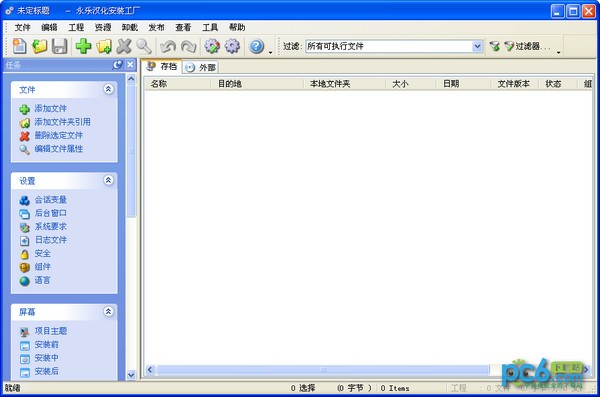600x397 pixels.
Task: Sort by the 名称 column header
Action: [178, 84]
